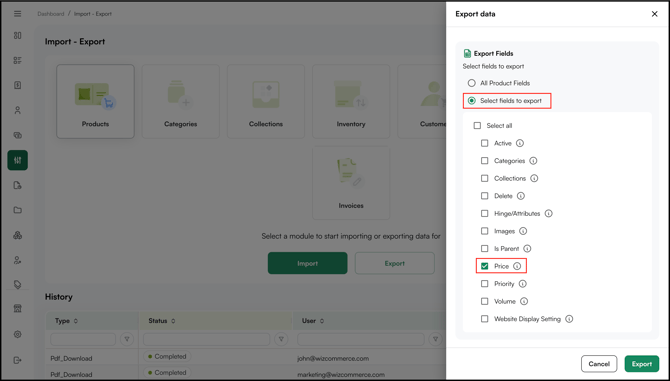Check the Website Display Setting checkbox

coord(485,319)
